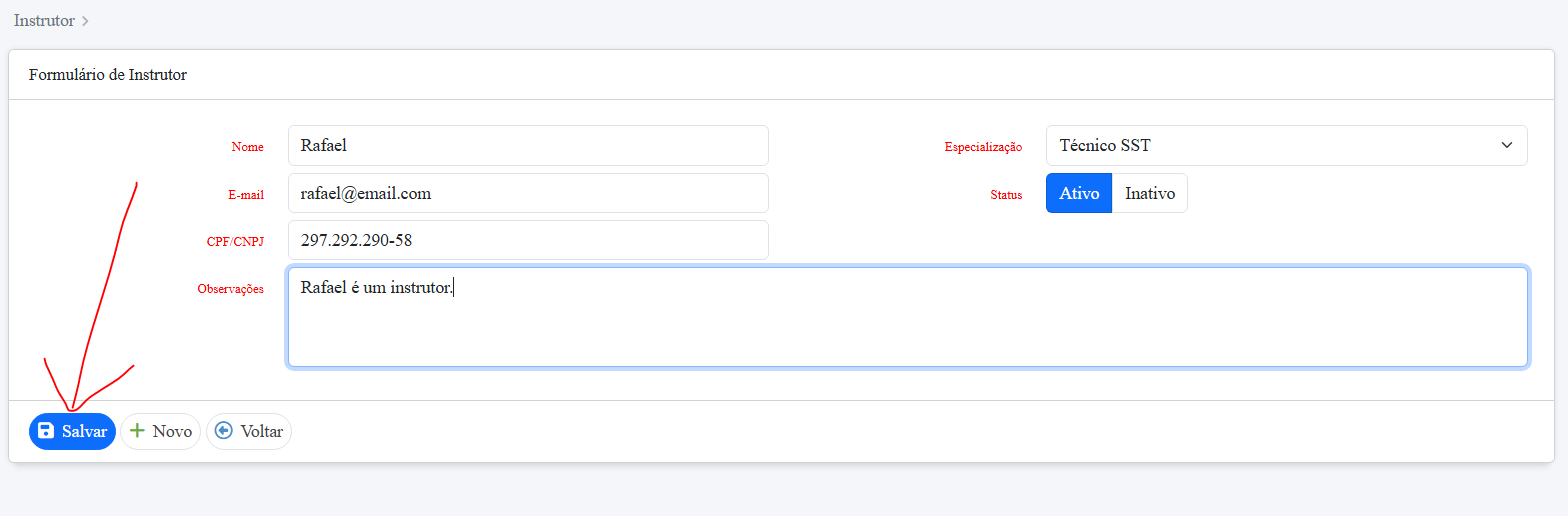
Task: Click the Formulário de Instrutor panel title
Action: click(108, 75)
